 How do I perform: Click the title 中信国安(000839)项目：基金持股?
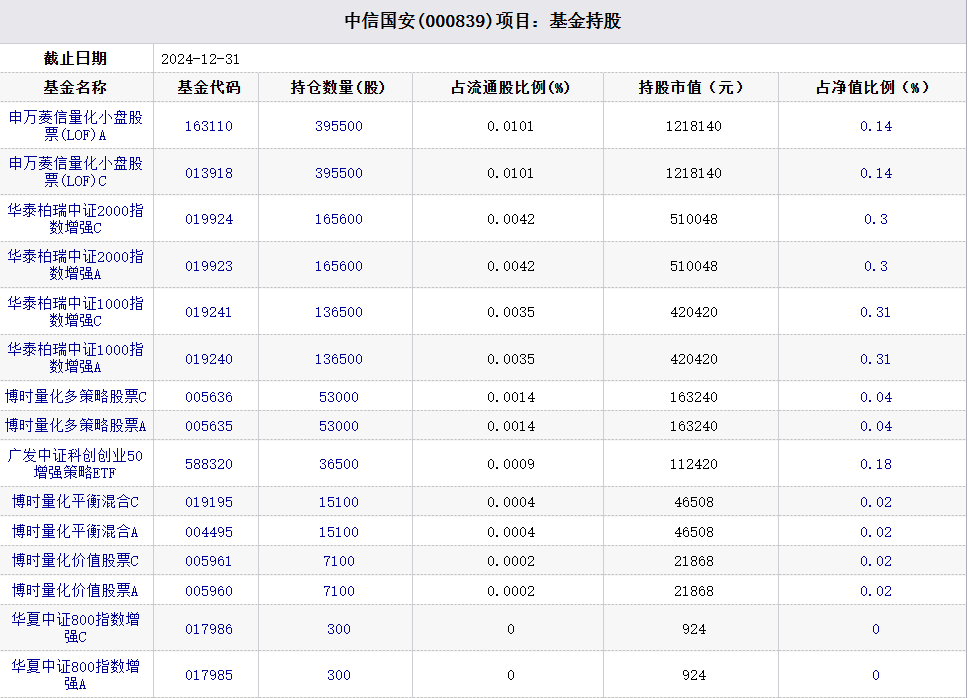click(483, 21)
